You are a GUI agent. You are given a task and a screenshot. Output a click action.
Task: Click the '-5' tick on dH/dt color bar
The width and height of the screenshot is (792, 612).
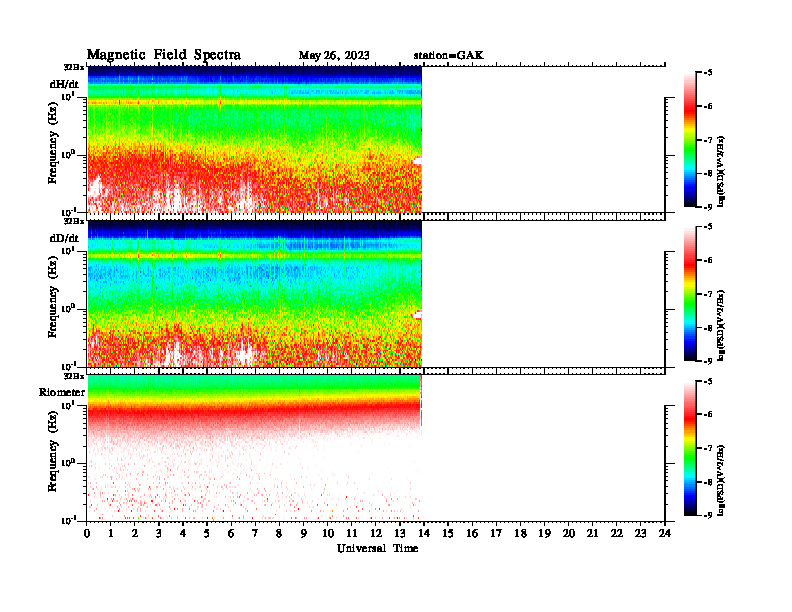click(x=708, y=73)
